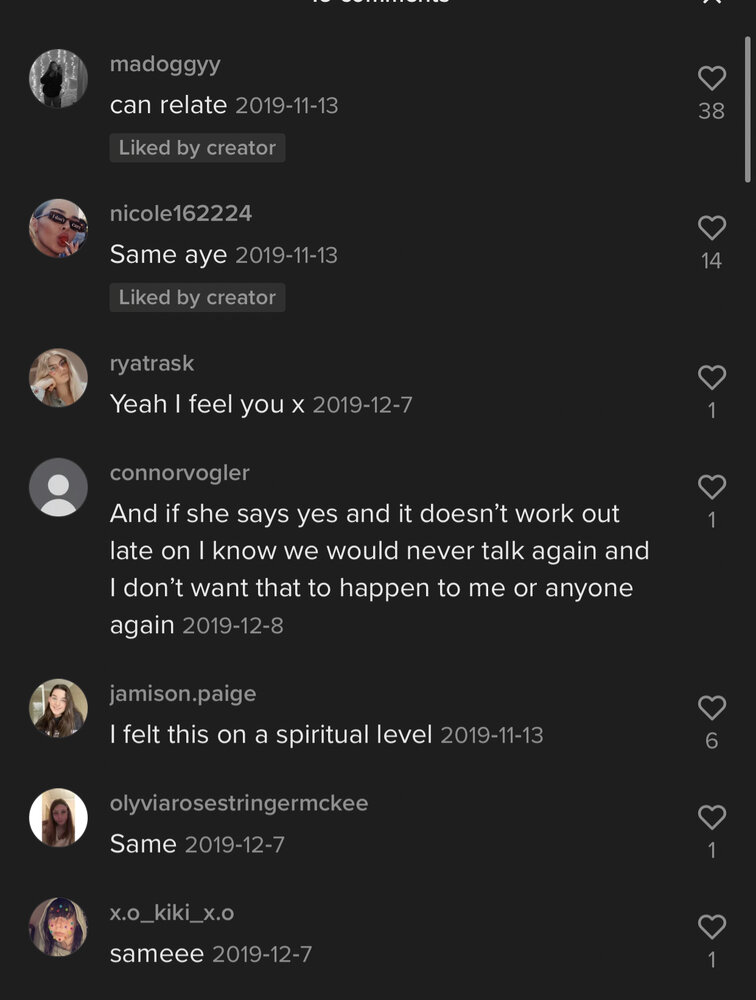The width and height of the screenshot is (756, 1000).
Task: Tap the username olyviarosestringermckee
Action: (238, 803)
